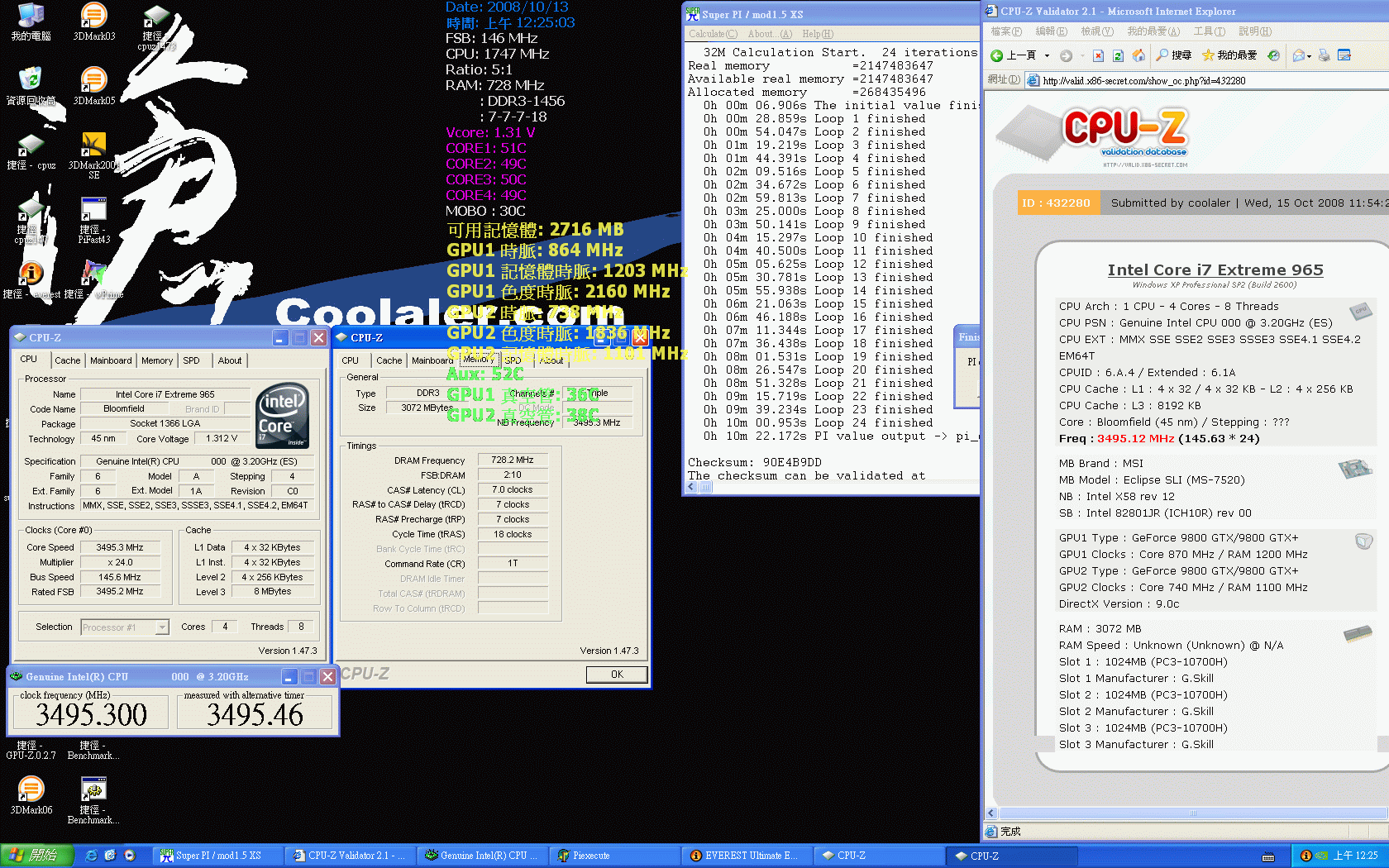Switch to CPU-Z Validator taskbar button
1389x868 pixels.
(x=349, y=856)
